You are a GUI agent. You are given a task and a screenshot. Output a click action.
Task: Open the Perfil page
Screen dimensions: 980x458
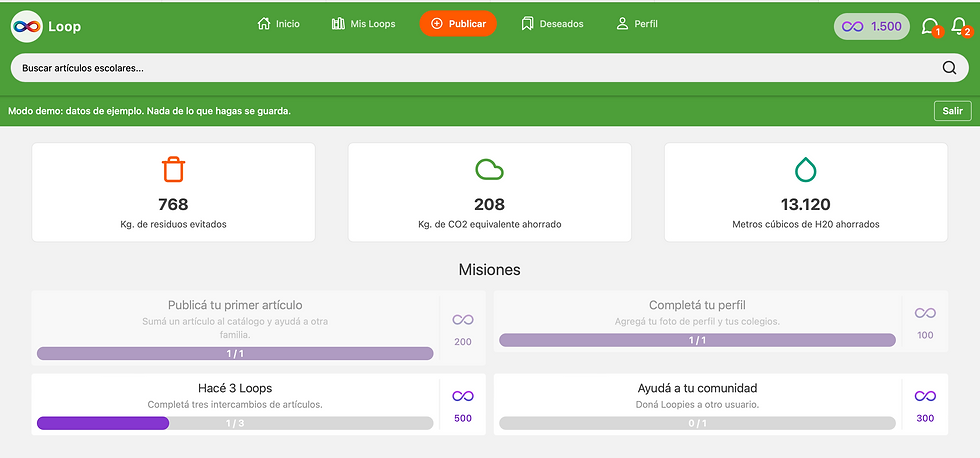[637, 24]
